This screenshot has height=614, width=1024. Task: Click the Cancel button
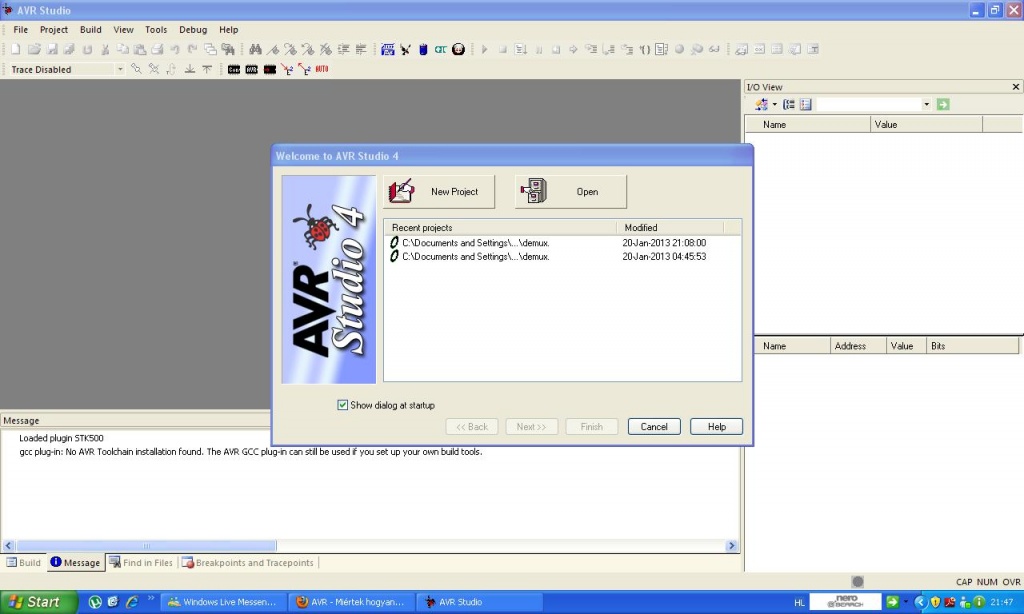[x=654, y=427]
